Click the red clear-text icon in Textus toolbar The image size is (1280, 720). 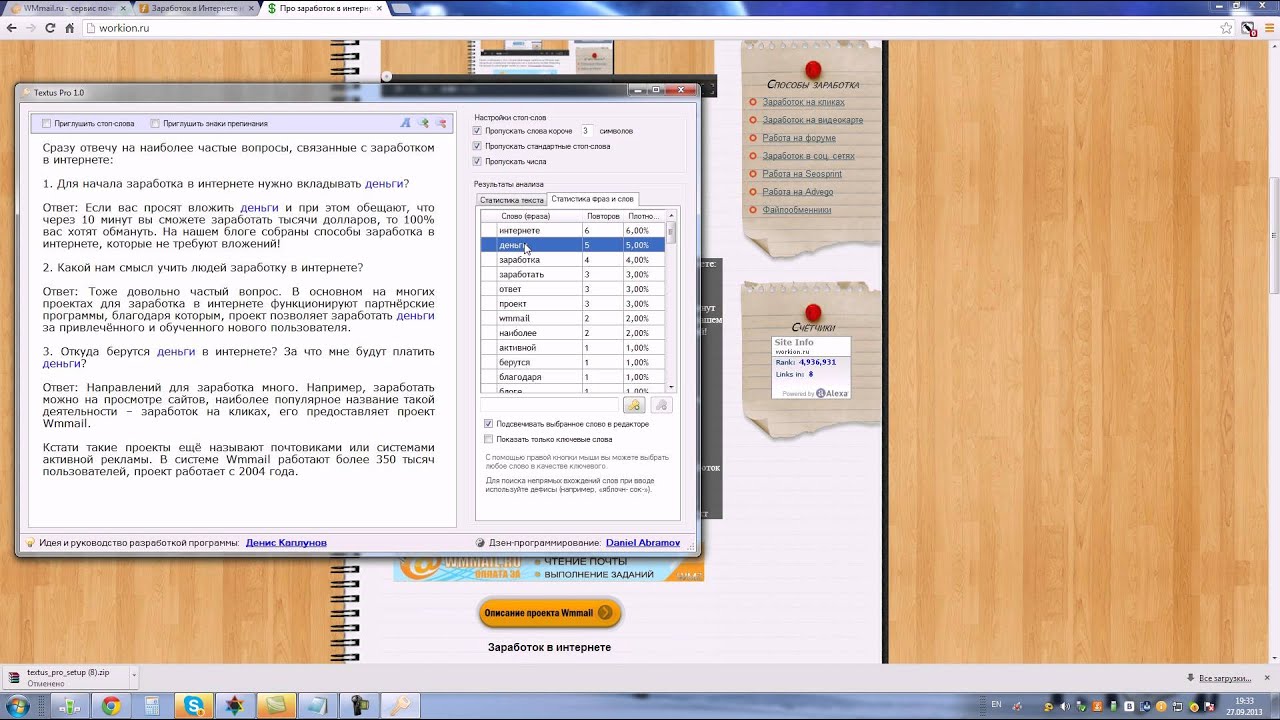[x=441, y=123]
